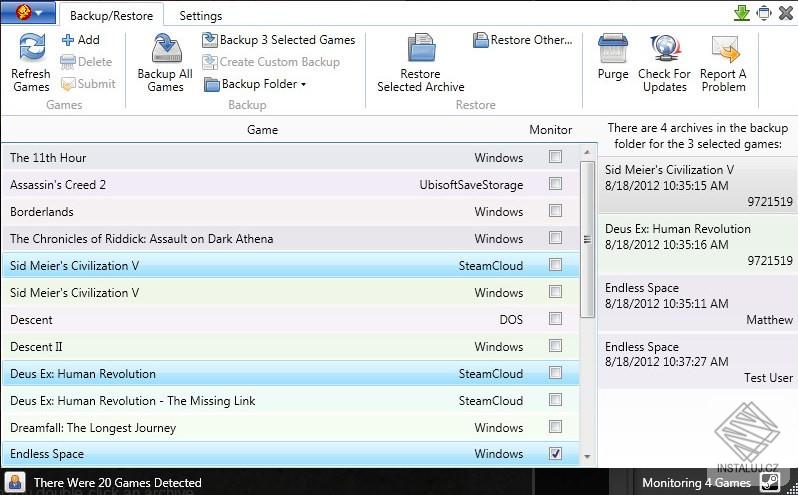Select Chronicles of Riddick: Assault on Dark Athena
Image resolution: width=798 pixels, height=495 pixels.
tap(291, 238)
